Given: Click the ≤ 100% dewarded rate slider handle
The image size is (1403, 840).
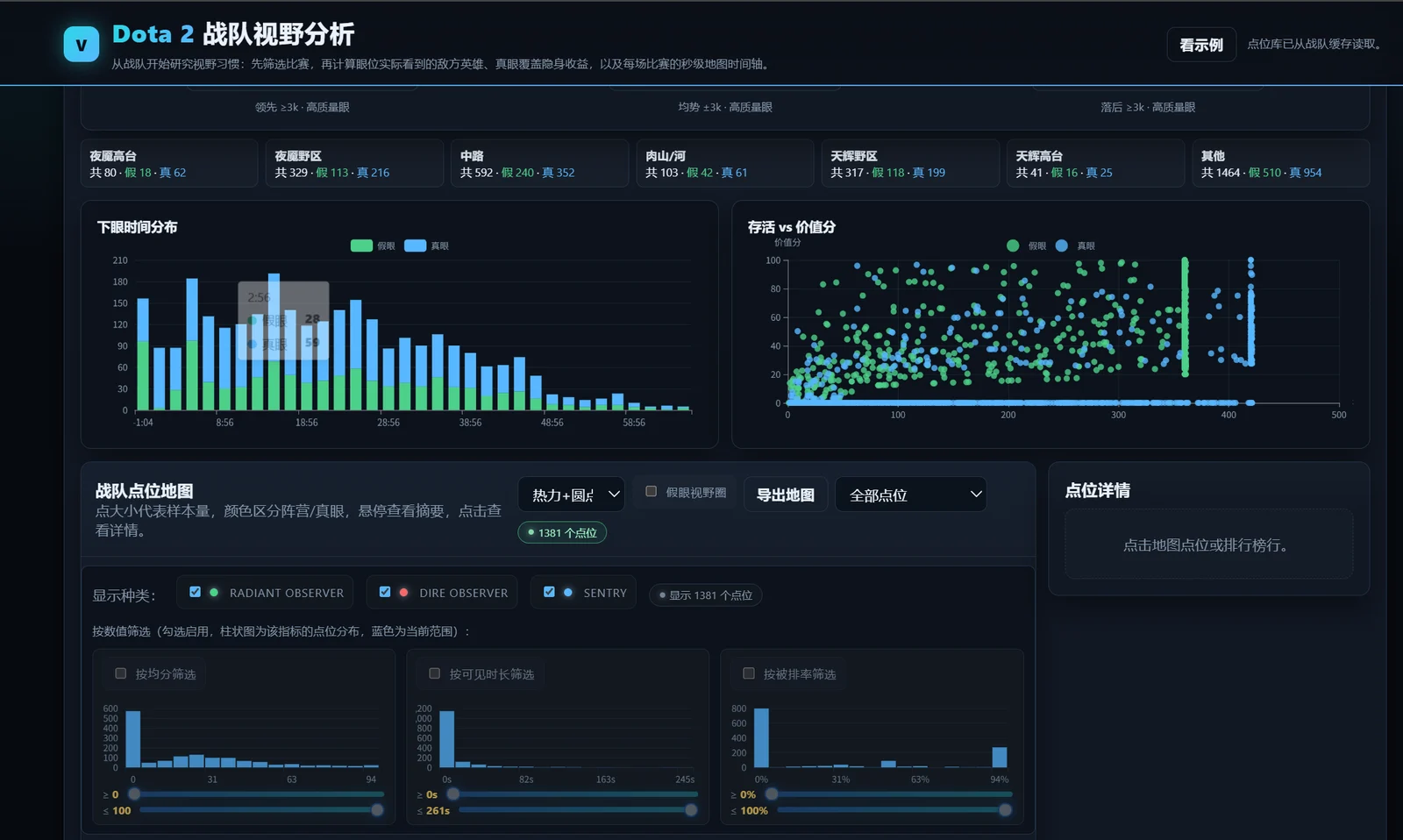Looking at the screenshot, I should pyautogui.click(x=1005, y=810).
